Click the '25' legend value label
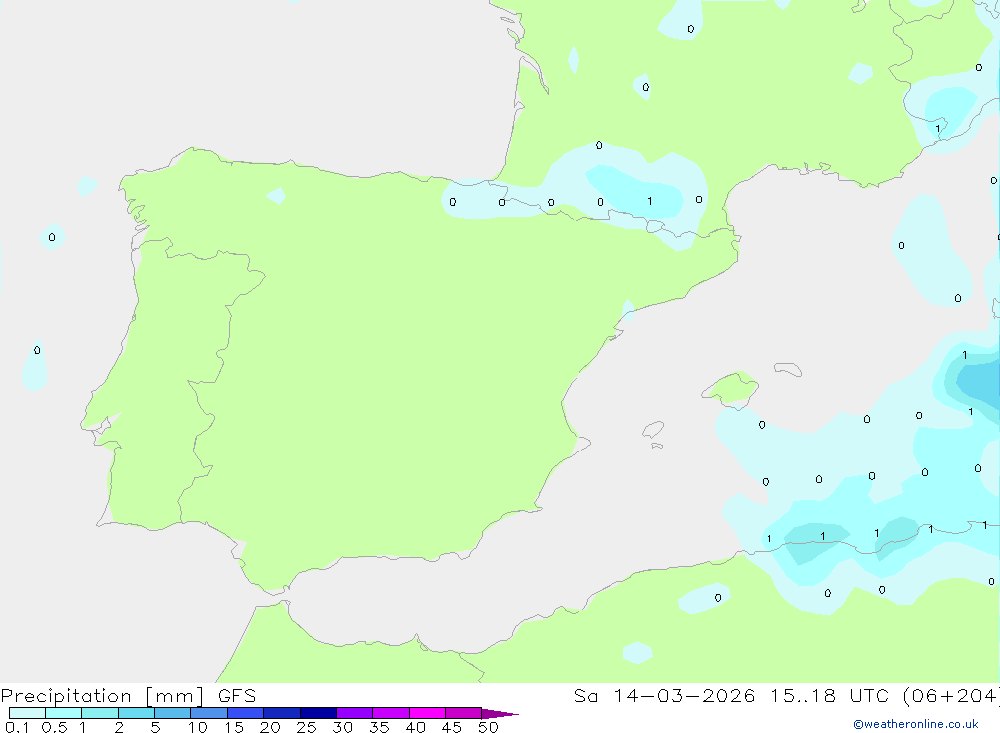Image resolution: width=1000 pixels, height=733 pixels. (x=306, y=727)
